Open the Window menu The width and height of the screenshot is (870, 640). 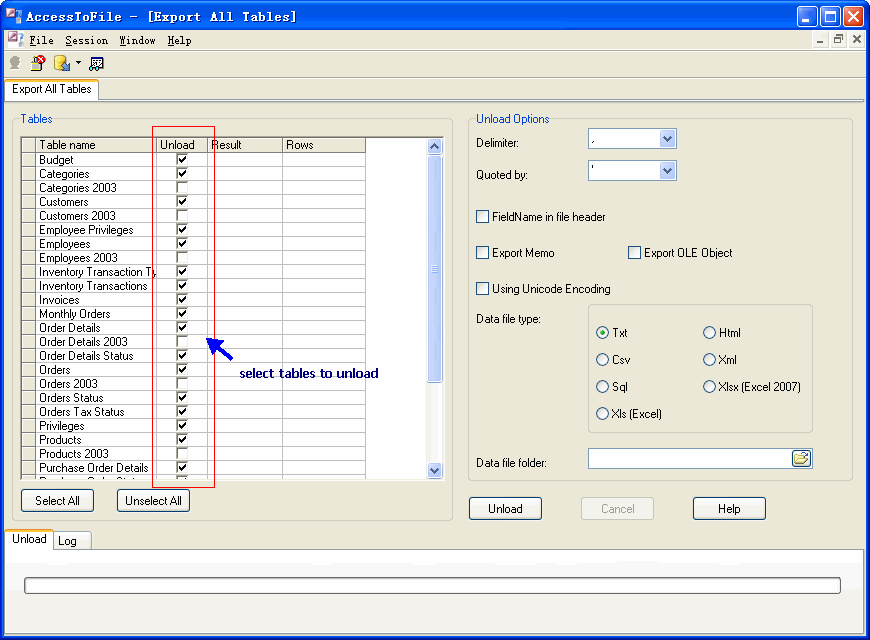coord(138,40)
